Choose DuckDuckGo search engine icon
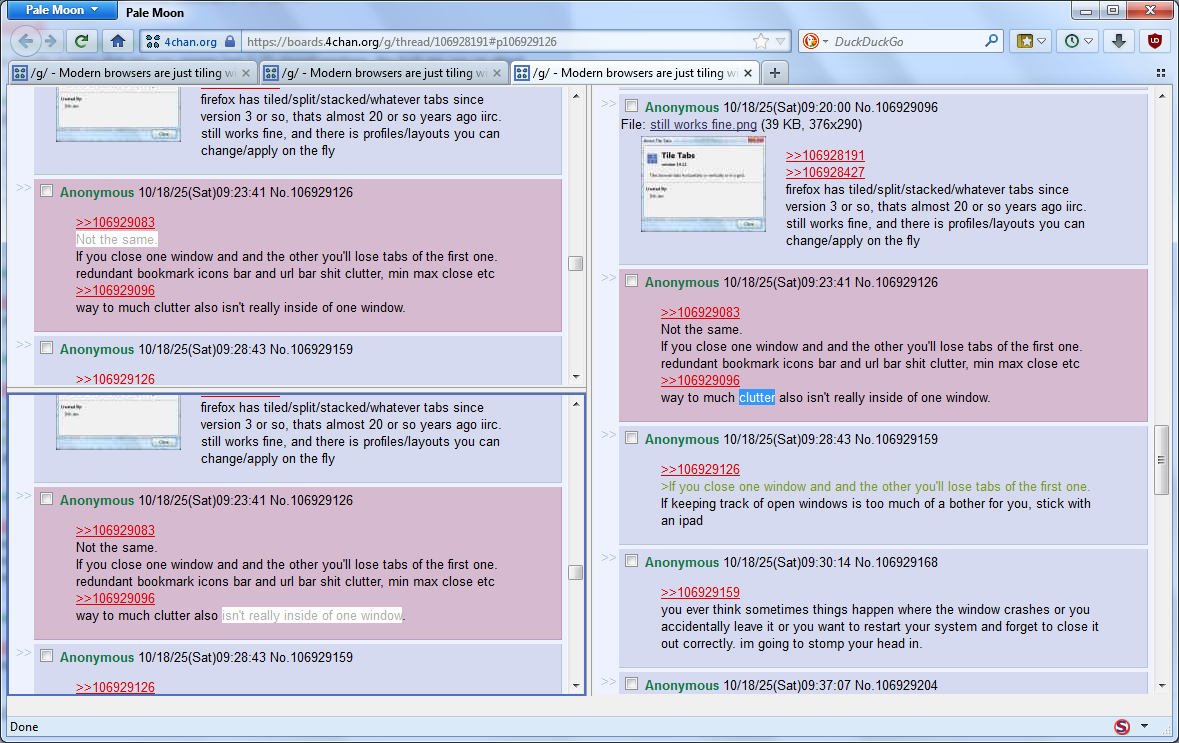This screenshot has width=1179, height=743. point(811,41)
